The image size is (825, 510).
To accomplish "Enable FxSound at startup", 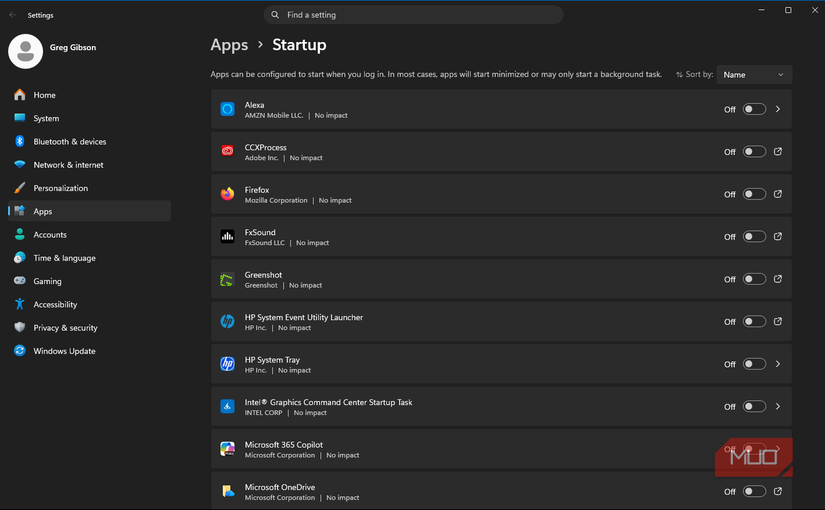I will coord(754,236).
